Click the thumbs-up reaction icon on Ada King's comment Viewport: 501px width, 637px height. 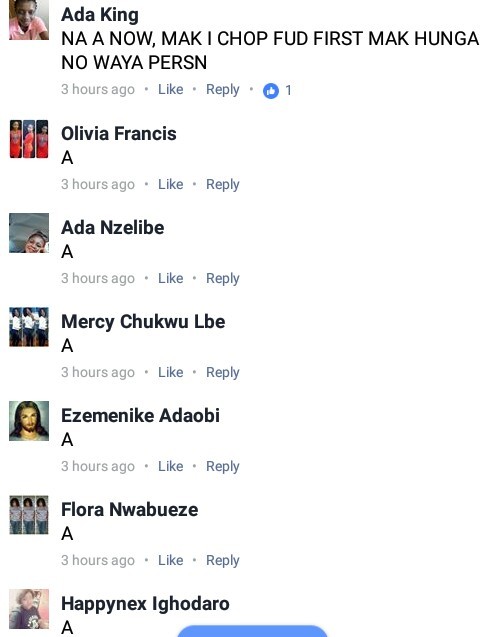pyautogui.click(x=271, y=91)
